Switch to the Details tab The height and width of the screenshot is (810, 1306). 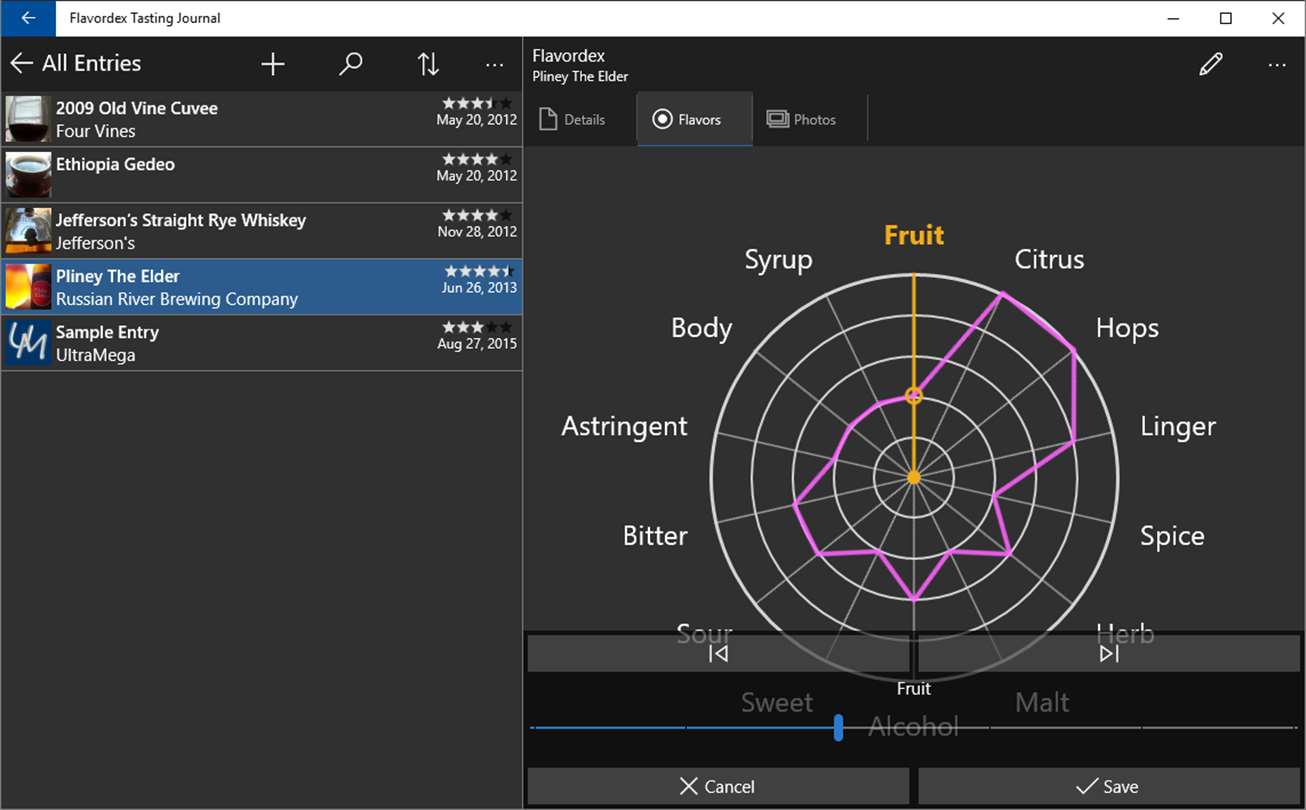tap(573, 120)
